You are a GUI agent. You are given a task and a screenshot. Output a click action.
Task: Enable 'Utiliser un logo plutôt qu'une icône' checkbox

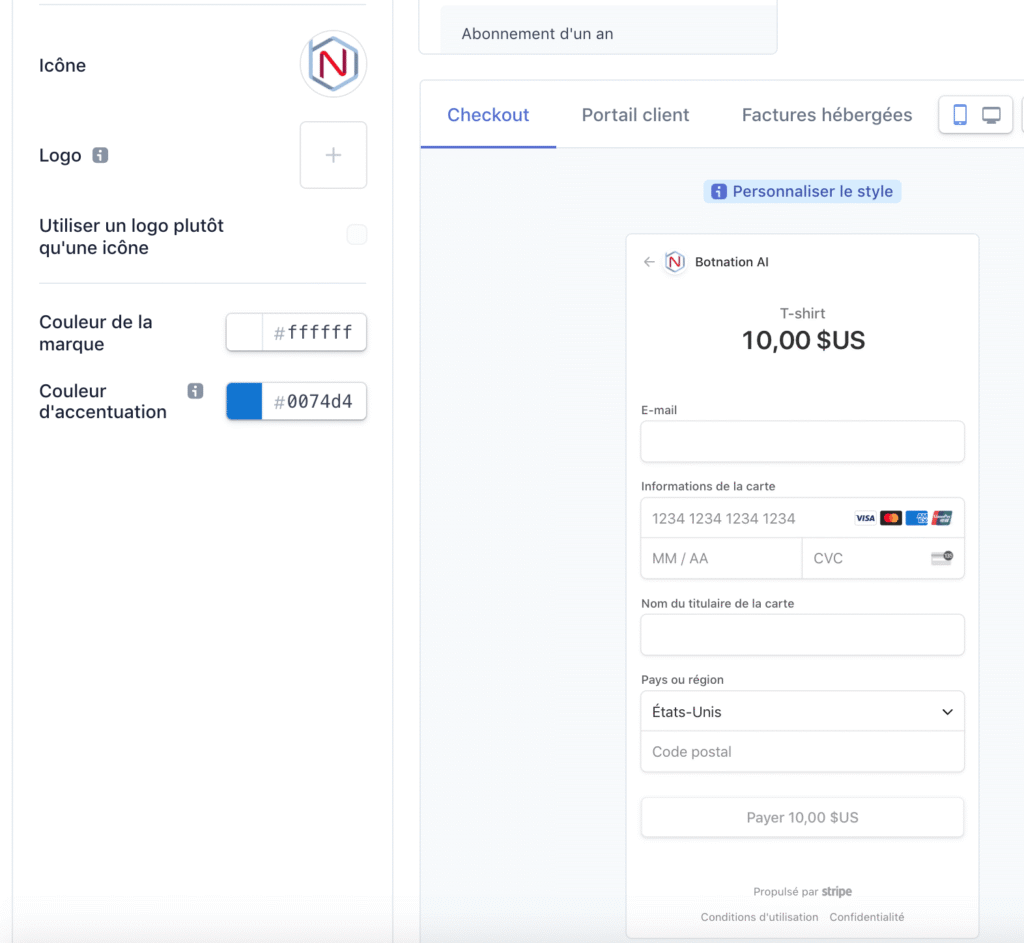356,235
